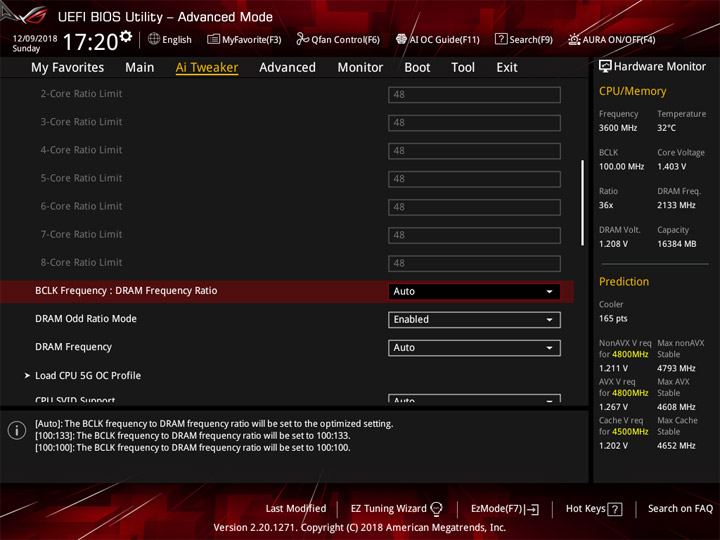Viewport: 720px width, 540px height.
Task: Open the Monitor tab
Action: coord(360,68)
